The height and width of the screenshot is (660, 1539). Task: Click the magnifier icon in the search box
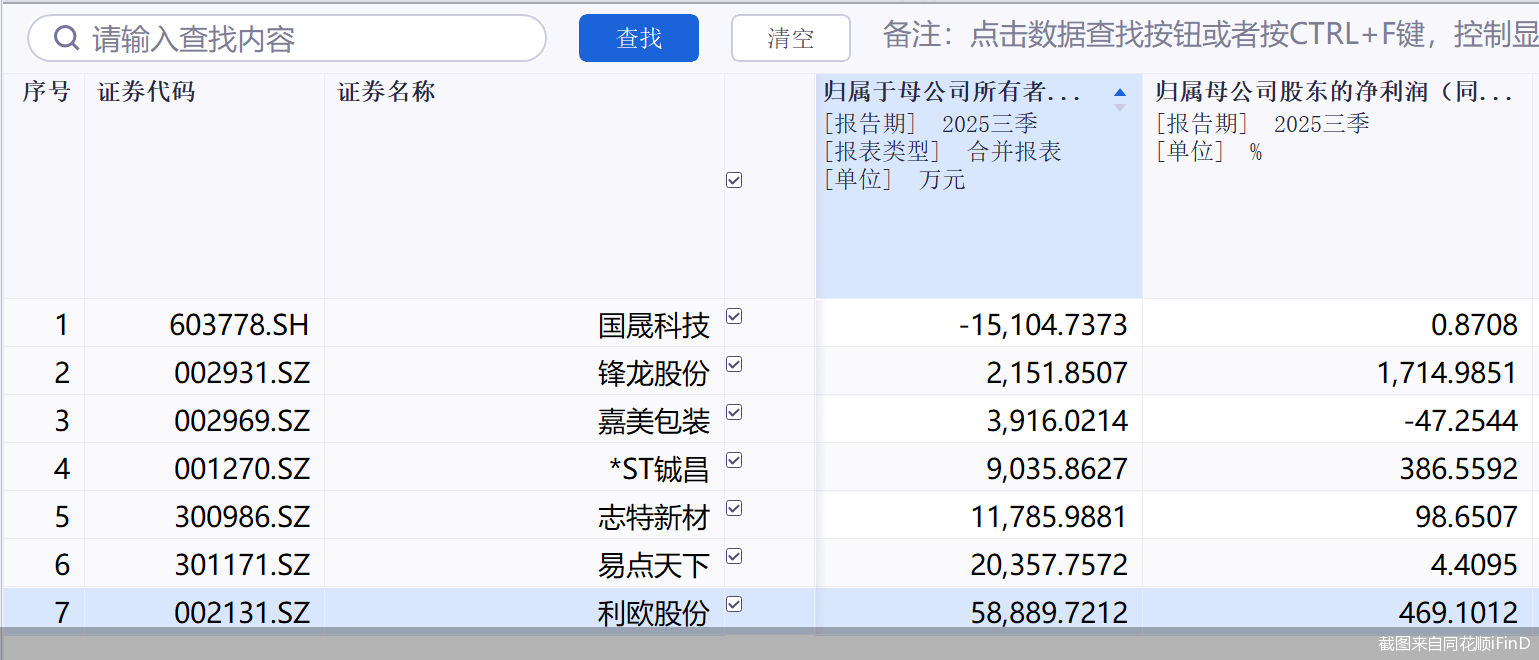66,38
